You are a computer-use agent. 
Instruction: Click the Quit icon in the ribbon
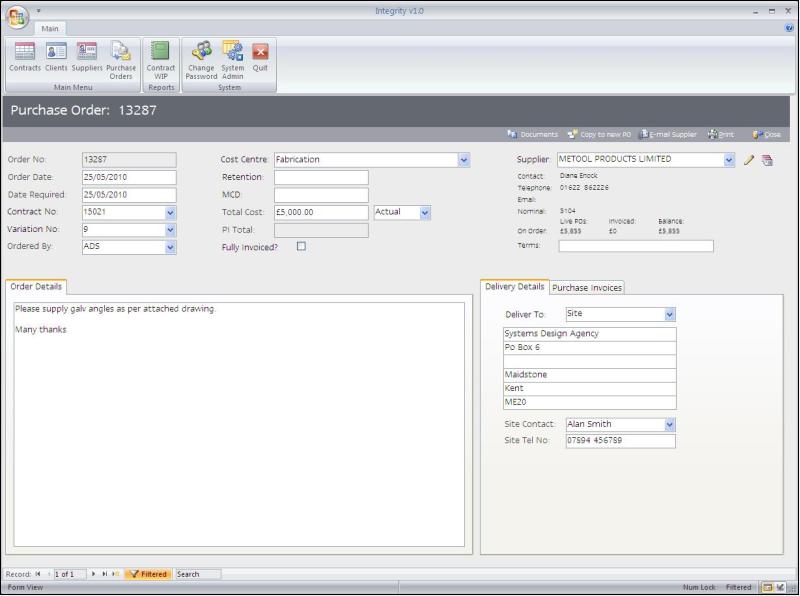[x=260, y=58]
